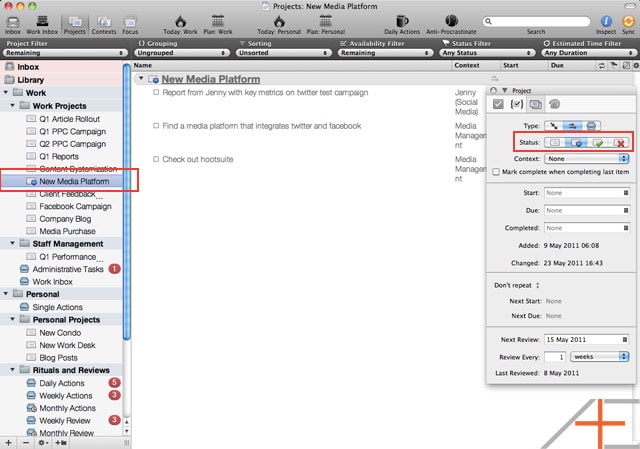Set project status to dropped
640x449 pixels.
tap(620, 142)
